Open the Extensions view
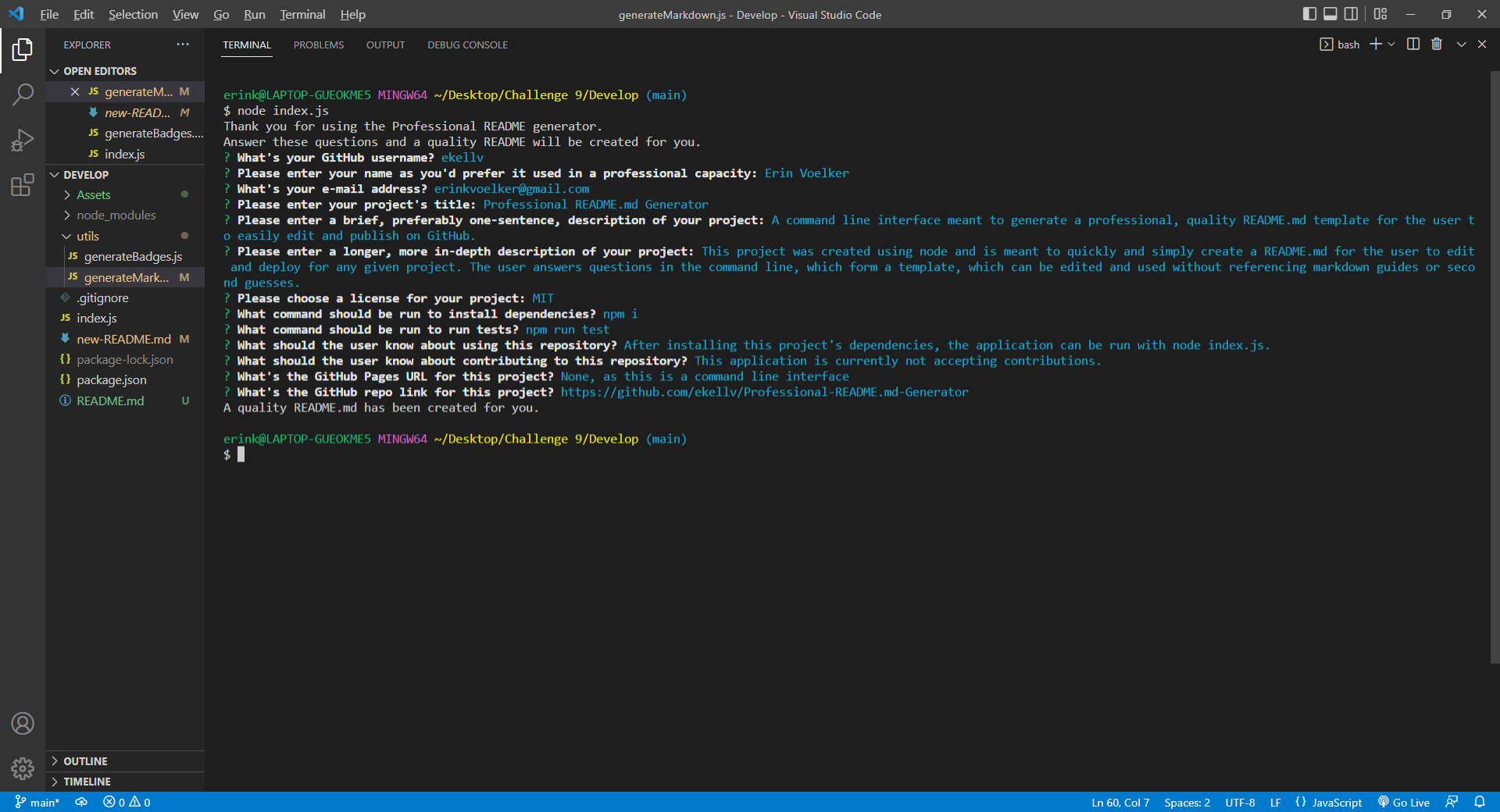The image size is (1500, 812). tap(23, 184)
